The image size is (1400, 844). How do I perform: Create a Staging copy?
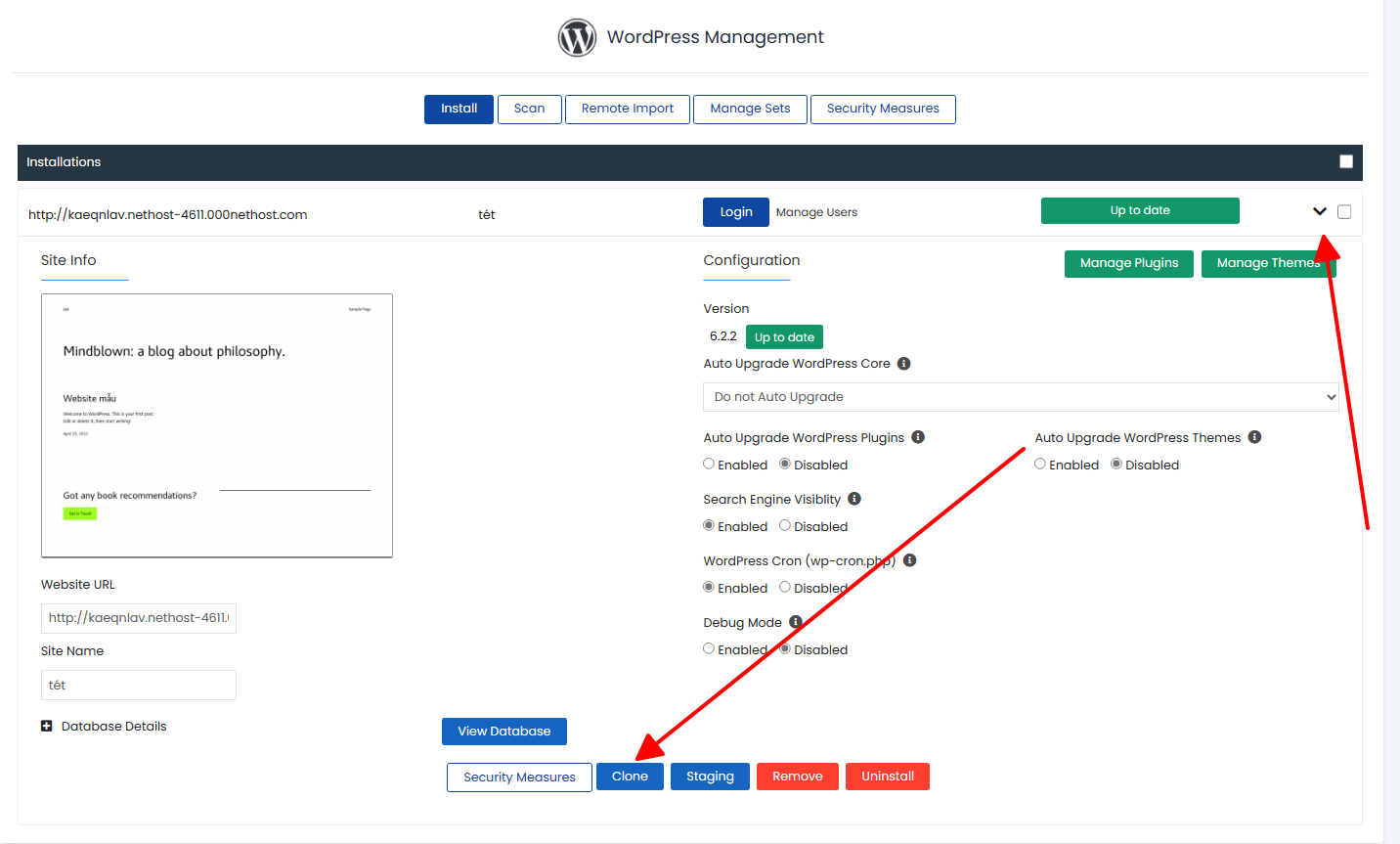click(x=710, y=777)
